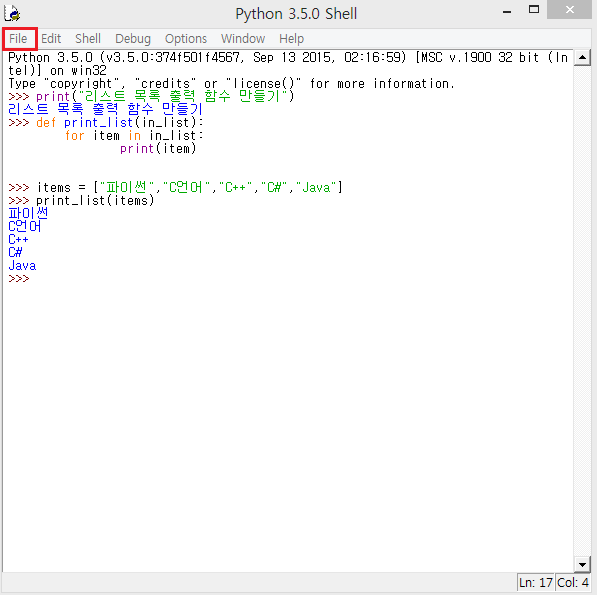
Task: Click the scrollbar up arrow
Action: [x=582, y=57]
